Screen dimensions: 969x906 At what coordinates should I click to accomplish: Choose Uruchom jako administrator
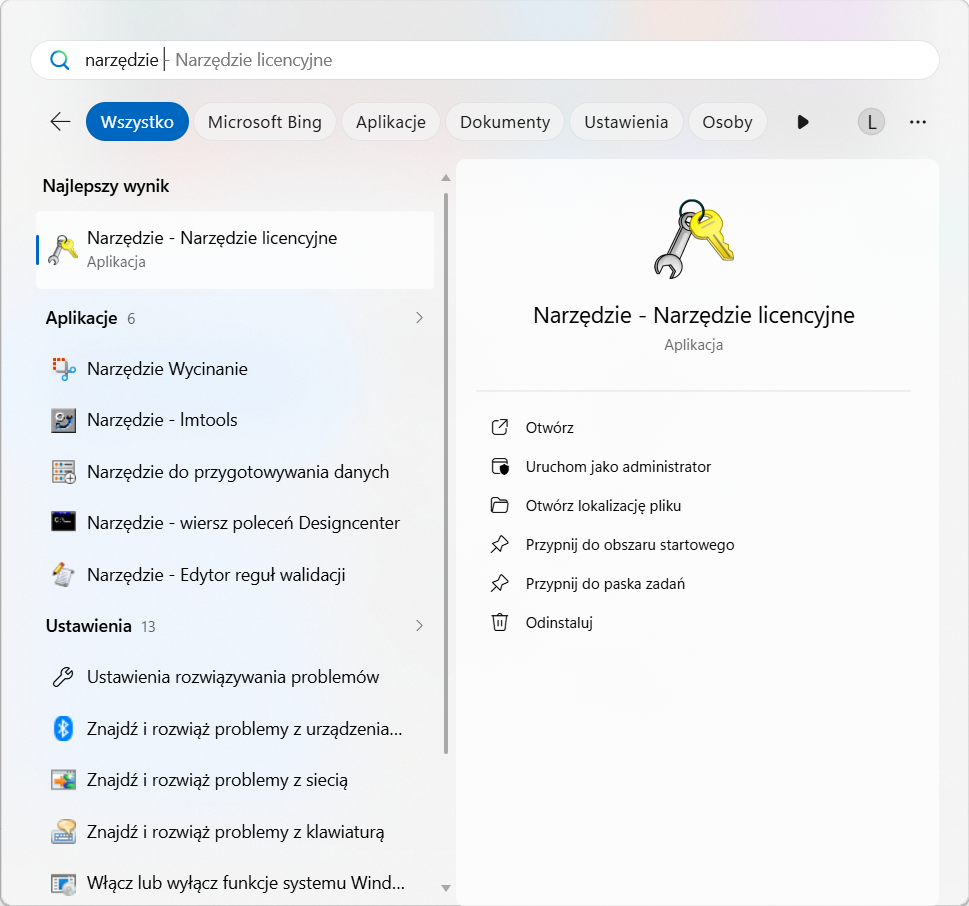(618, 467)
